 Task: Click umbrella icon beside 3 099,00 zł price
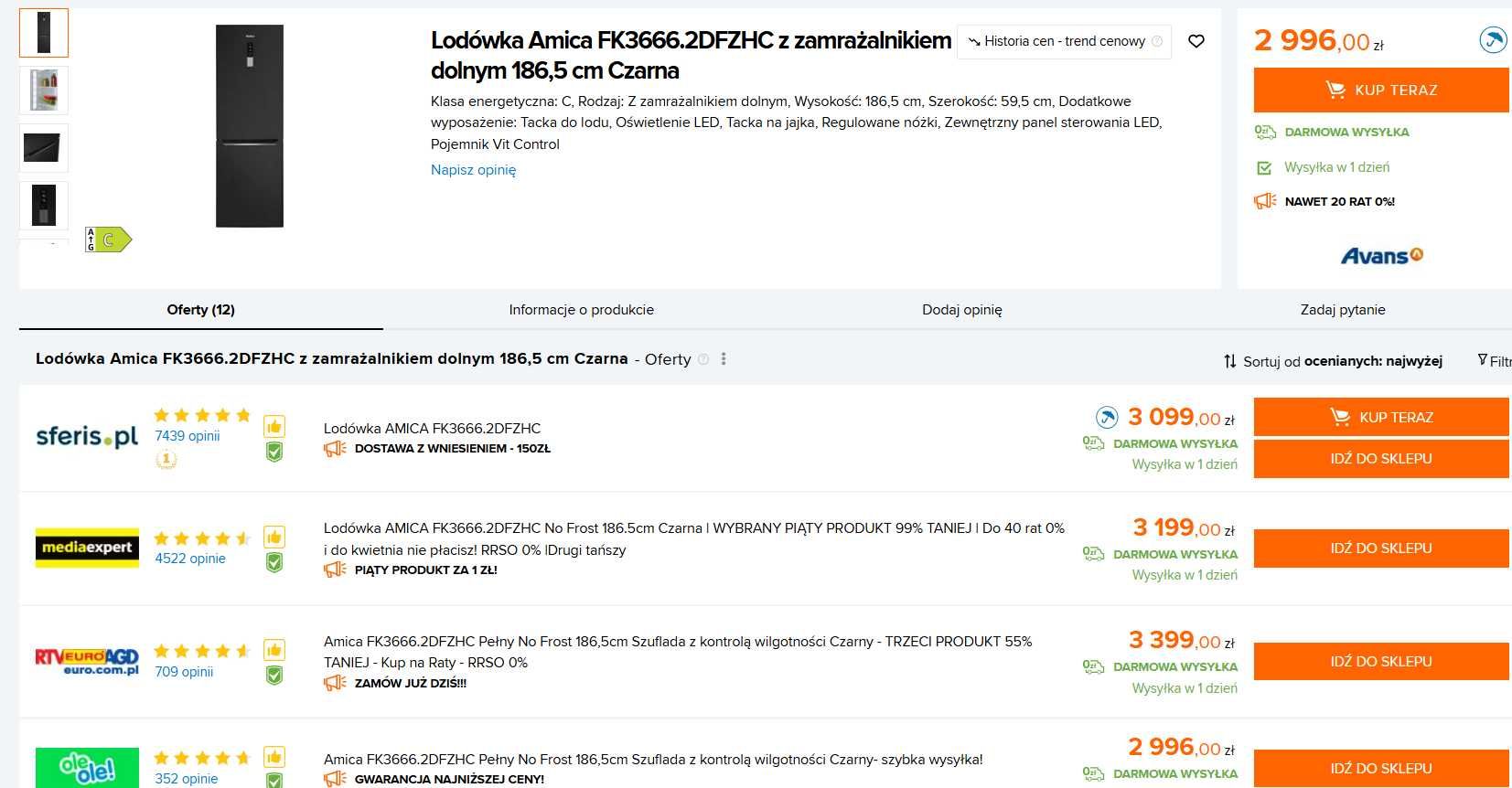click(x=1107, y=418)
